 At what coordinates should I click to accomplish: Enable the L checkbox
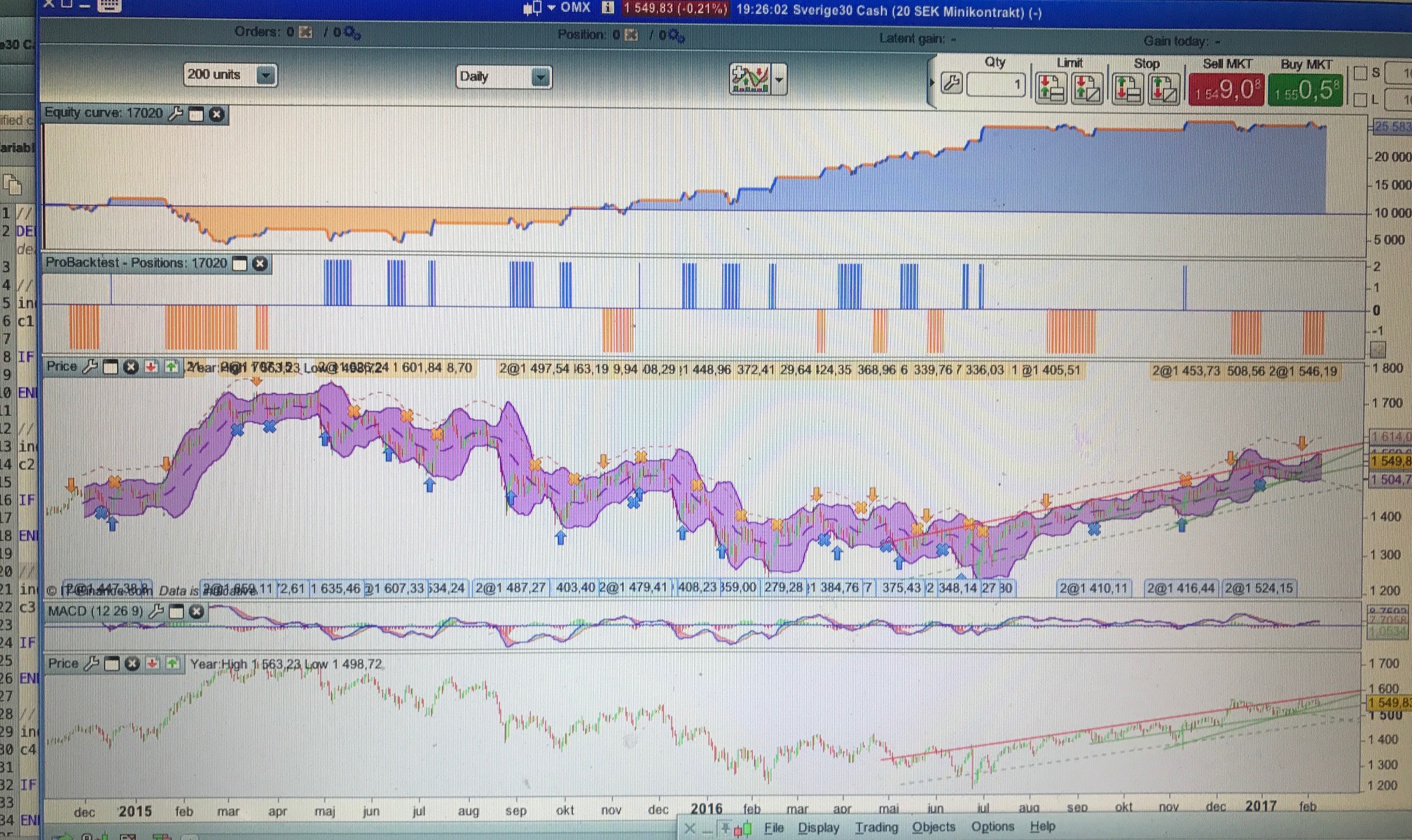tap(1360, 100)
